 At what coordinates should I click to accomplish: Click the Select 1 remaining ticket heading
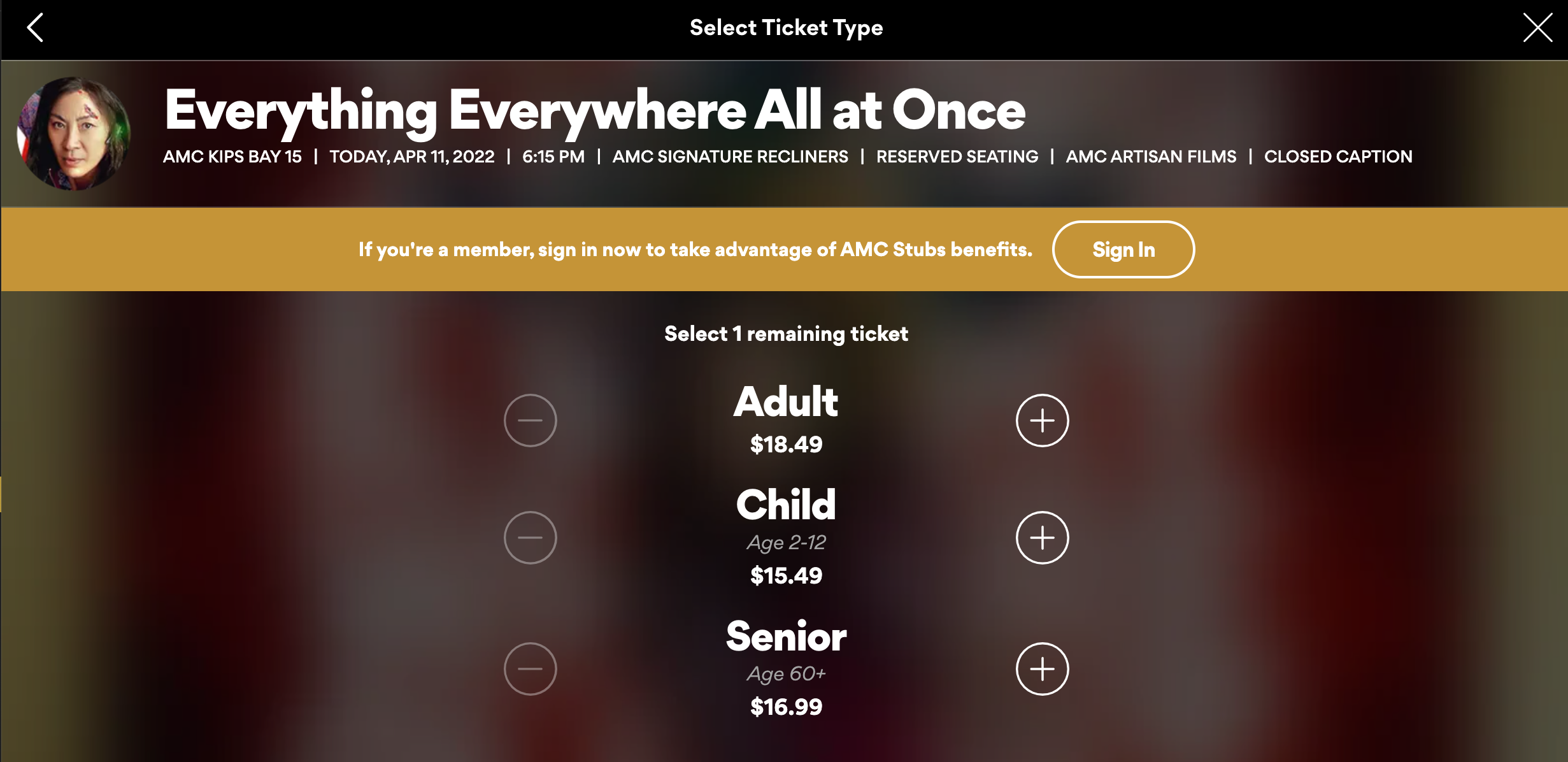(787, 333)
